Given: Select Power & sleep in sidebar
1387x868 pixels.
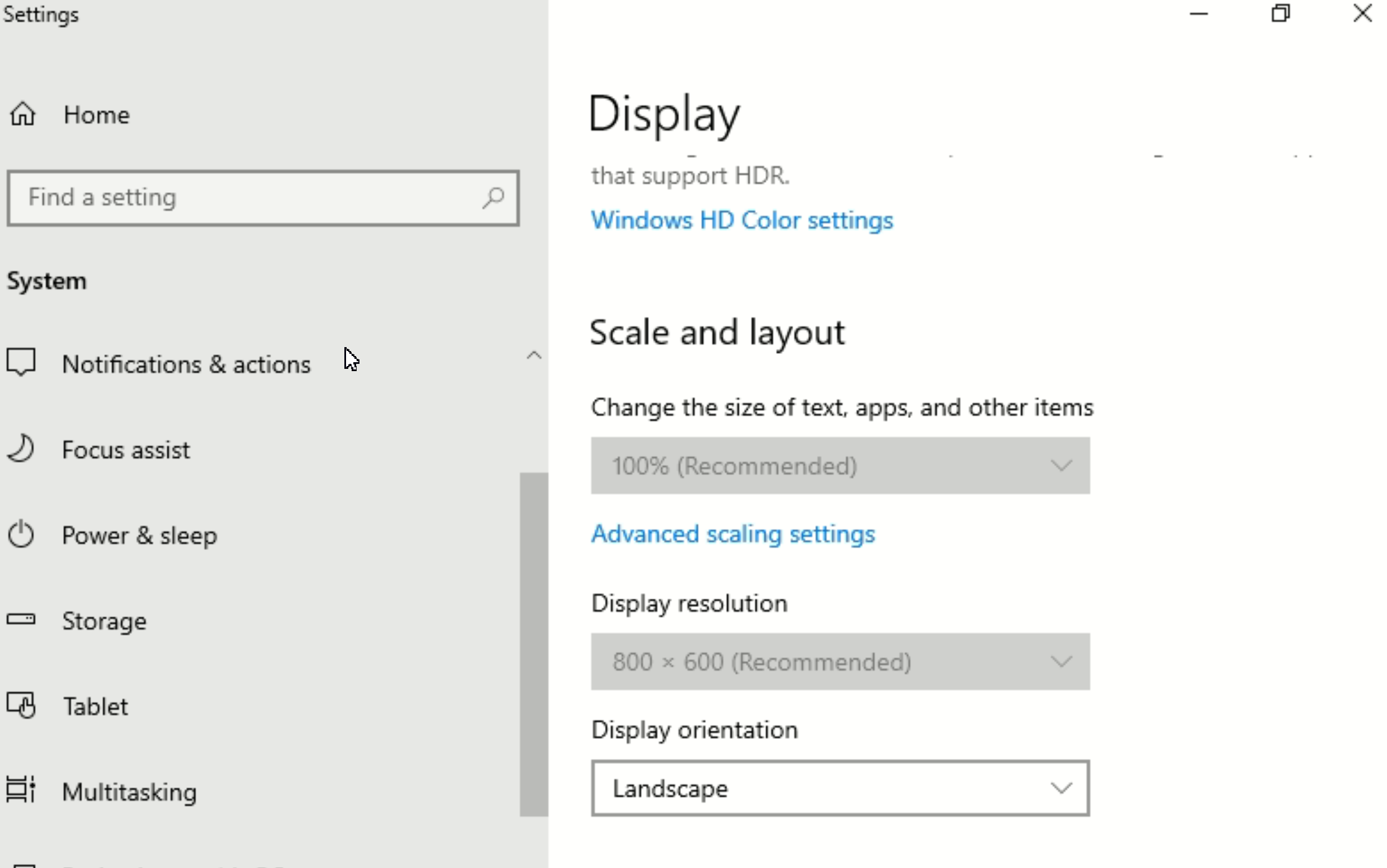Looking at the screenshot, I should tap(140, 535).
